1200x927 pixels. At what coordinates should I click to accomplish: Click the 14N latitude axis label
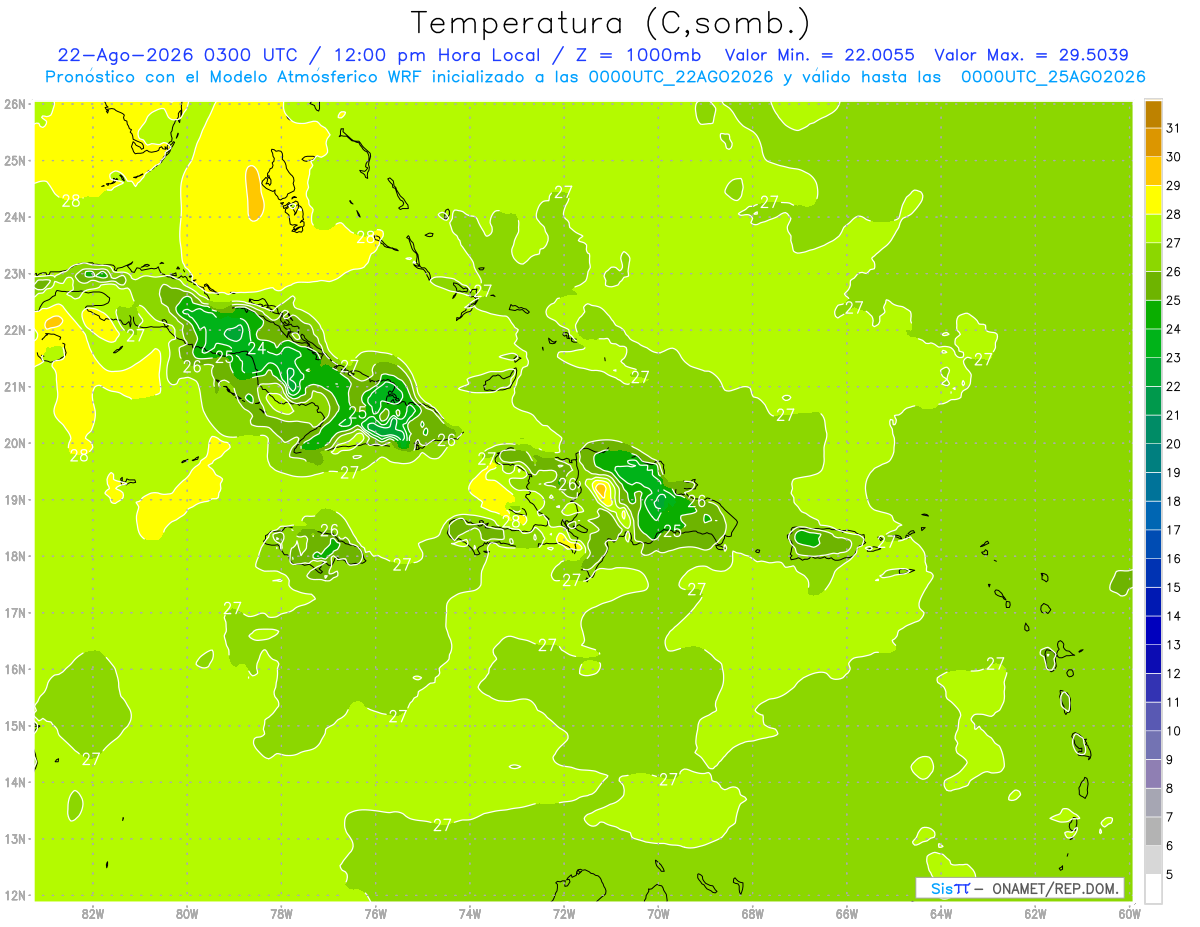point(14,782)
